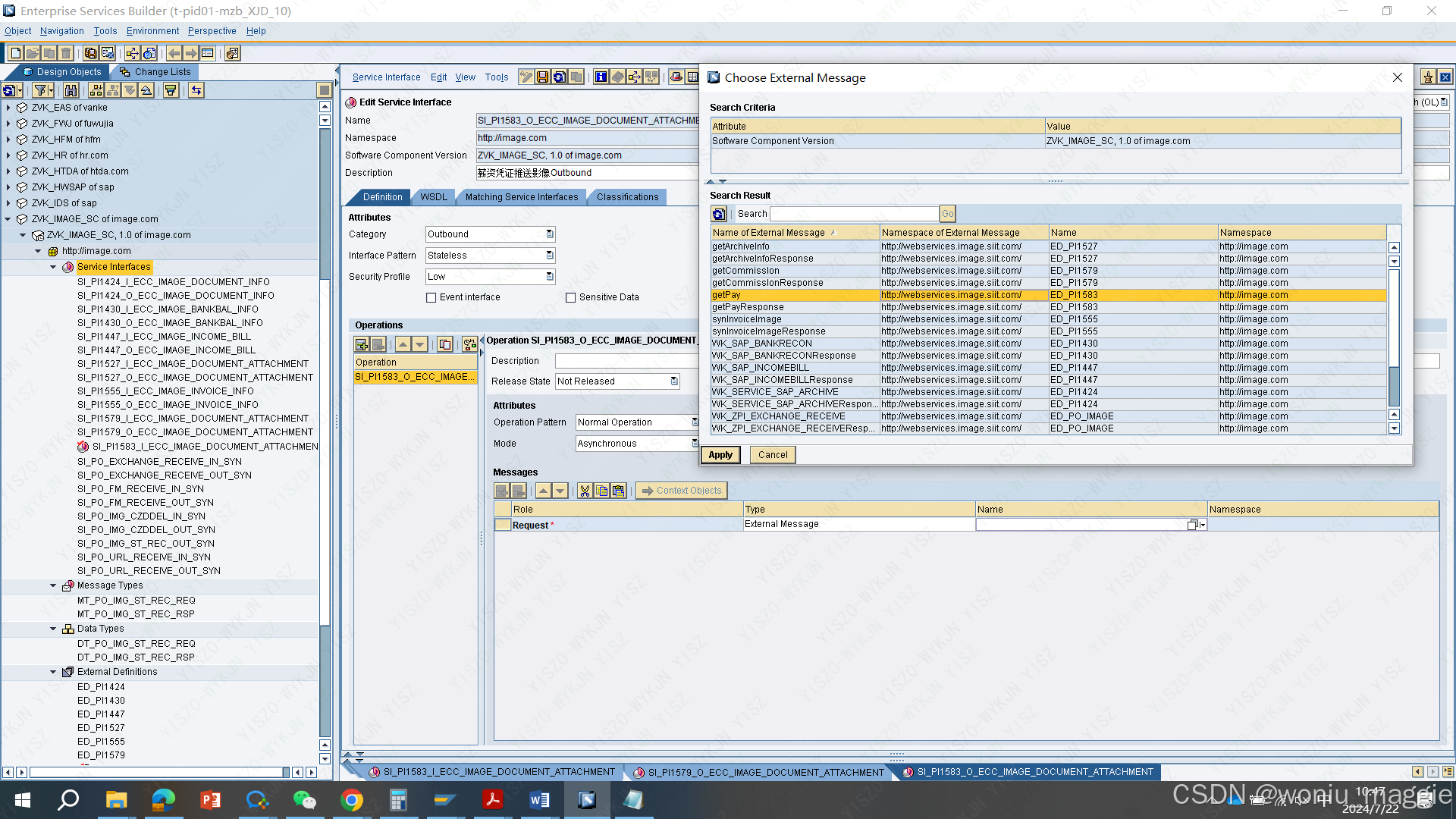Enable the Event Interface checkbox
1456x819 pixels.
[431, 297]
